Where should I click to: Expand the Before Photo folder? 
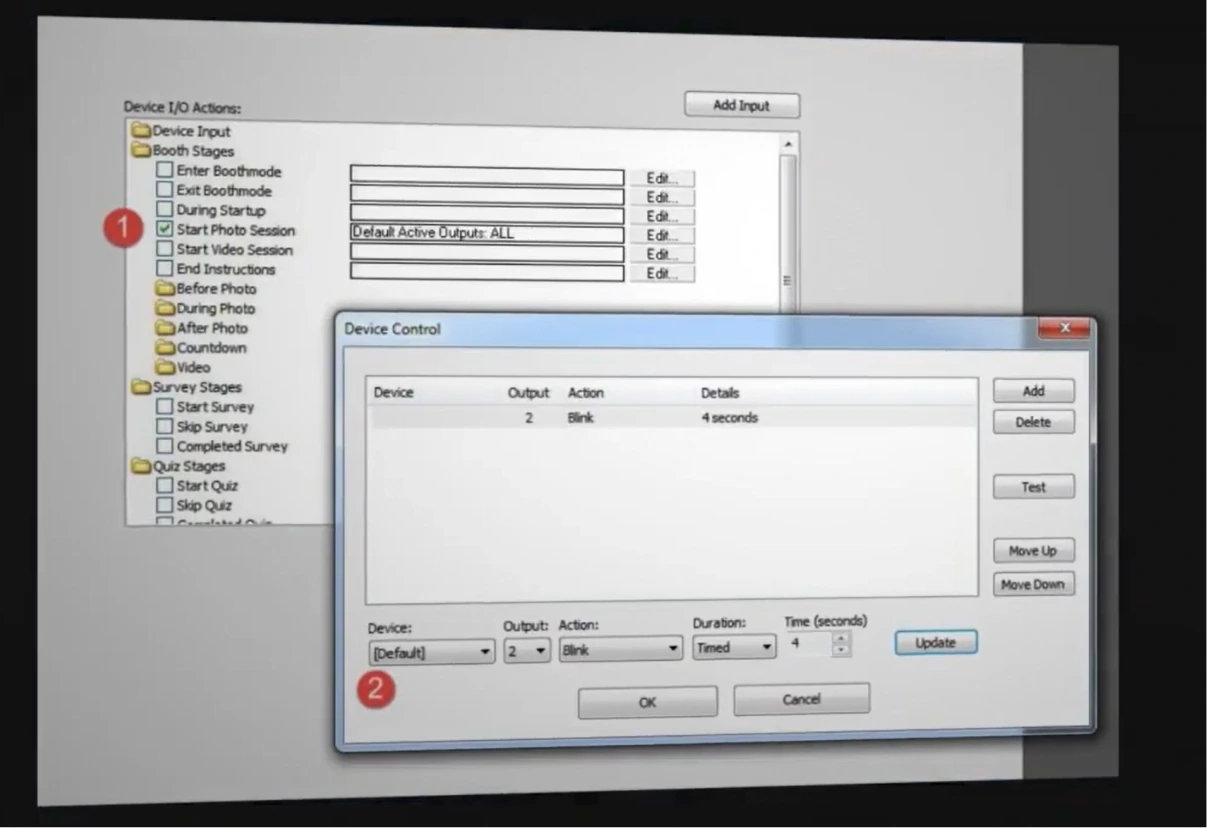coord(206,288)
